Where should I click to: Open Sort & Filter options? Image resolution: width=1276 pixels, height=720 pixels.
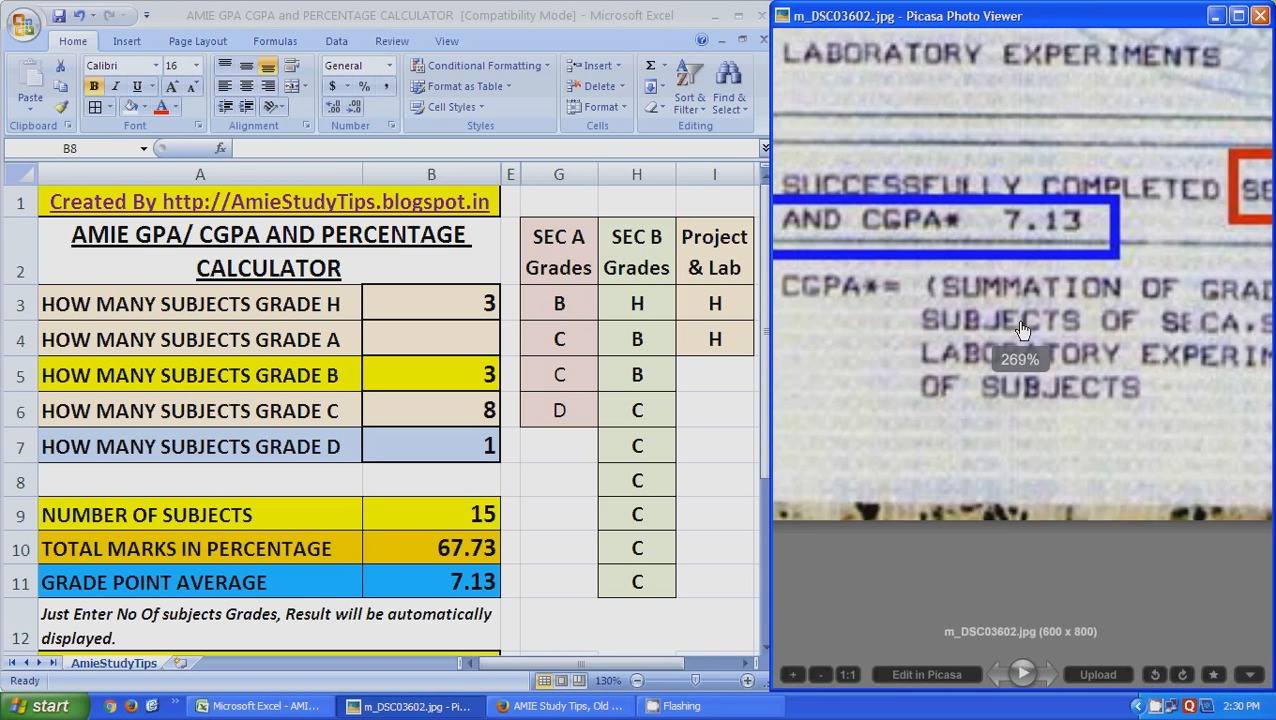pyautogui.click(x=690, y=87)
